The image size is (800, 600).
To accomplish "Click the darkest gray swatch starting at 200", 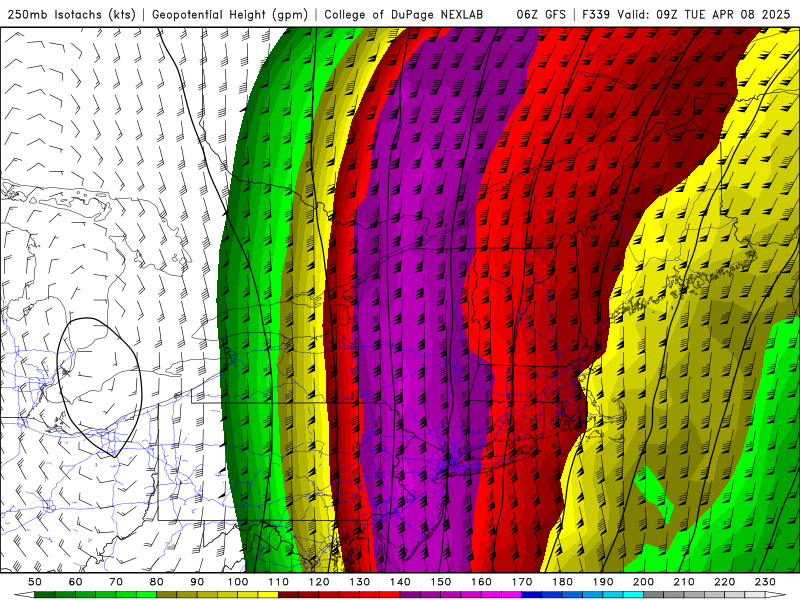I will [x=654, y=595].
